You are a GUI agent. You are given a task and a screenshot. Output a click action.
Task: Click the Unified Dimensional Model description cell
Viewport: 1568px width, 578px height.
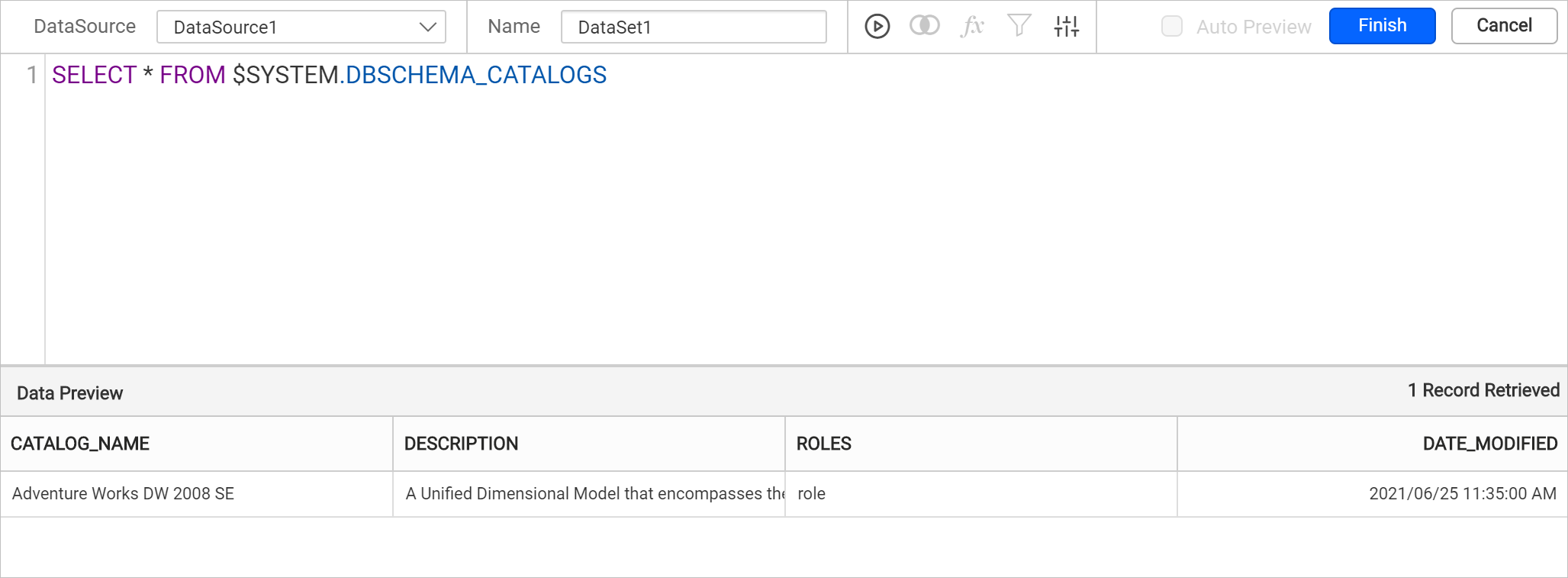(x=589, y=494)
